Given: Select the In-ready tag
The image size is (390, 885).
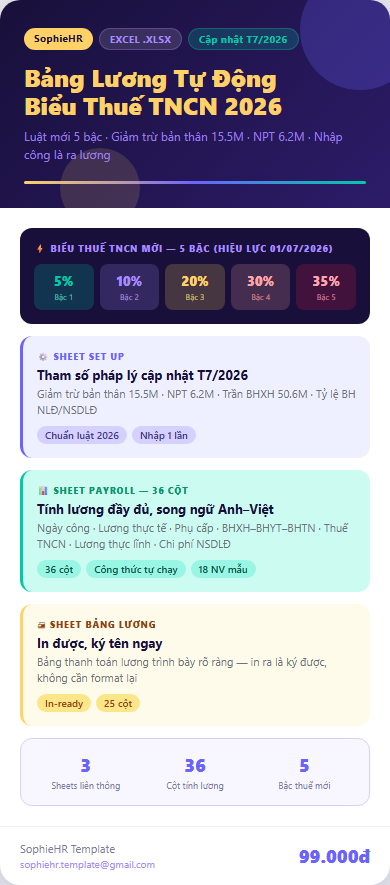Looking at the screenshot, I should pyautogui.click(x=64, y=703).
